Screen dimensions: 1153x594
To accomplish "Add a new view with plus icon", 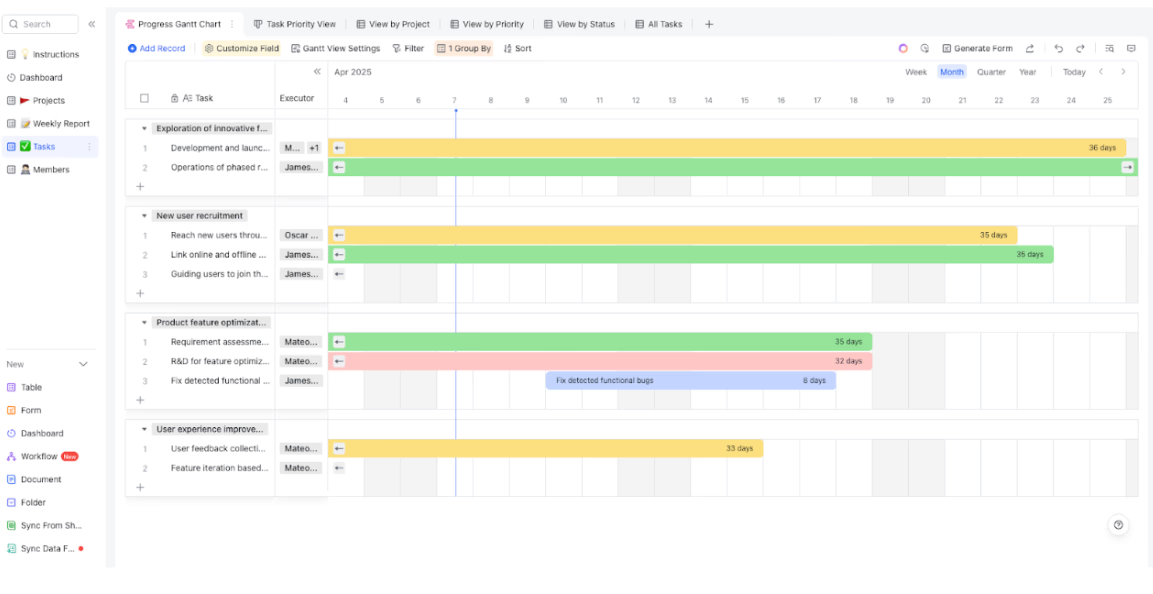I will 709,24.
